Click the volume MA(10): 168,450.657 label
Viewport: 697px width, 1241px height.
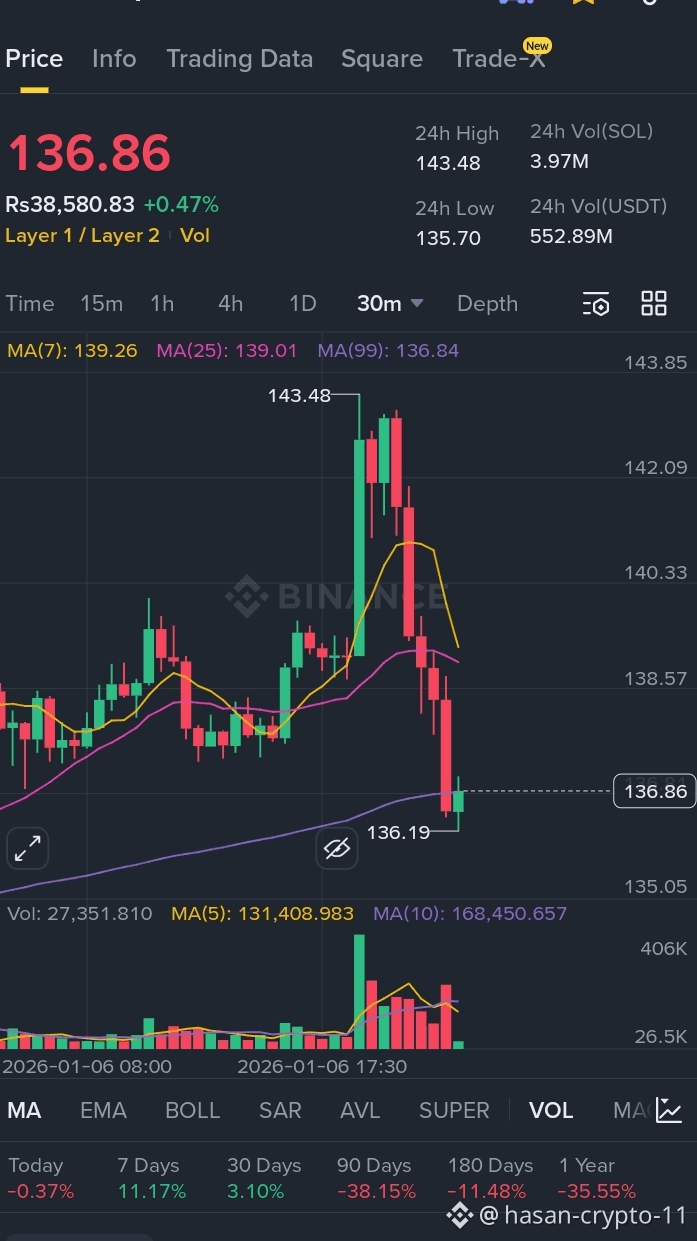click(x=470, y=913)
